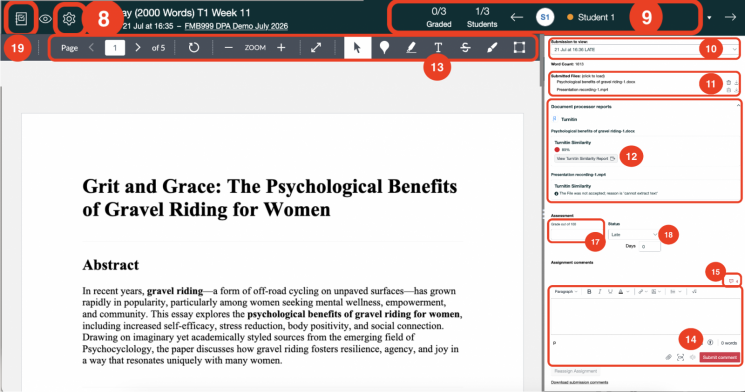Download the Presentation recording mp4 file
Screen dimensions: 745x392
click(x=736, y=90)
